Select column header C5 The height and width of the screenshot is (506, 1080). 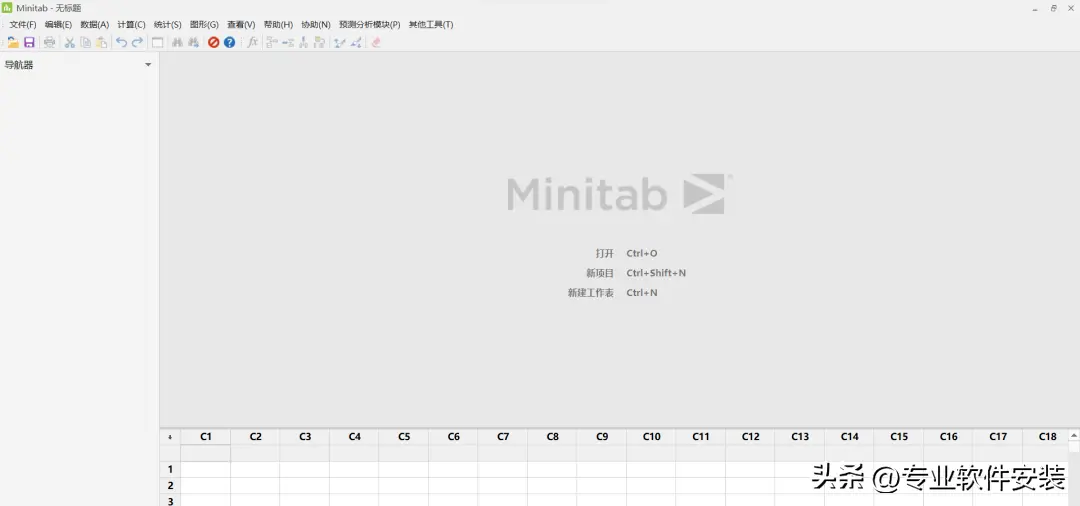point(404,436)
